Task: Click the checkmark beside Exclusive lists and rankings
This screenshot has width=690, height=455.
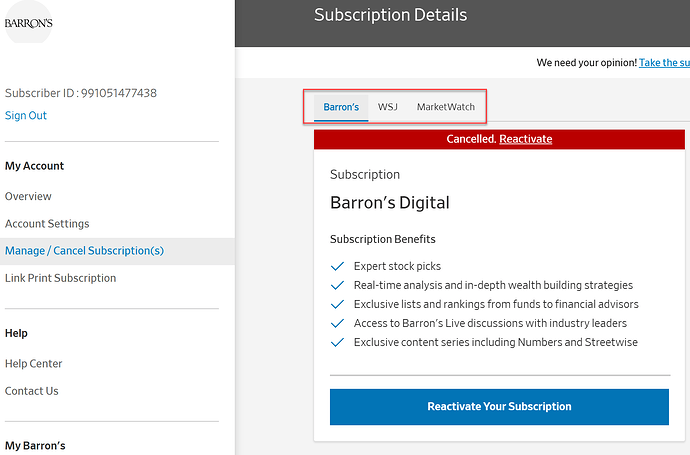Action: (x=337, y=304)
